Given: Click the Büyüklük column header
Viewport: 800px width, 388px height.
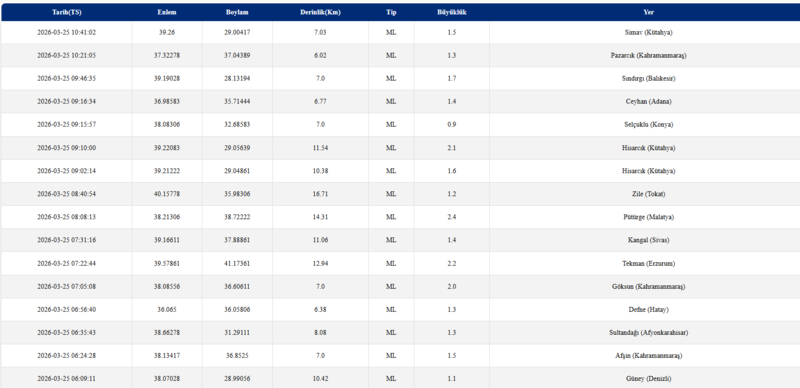Looking at the screenshot, I should pyautogui.click(x=452, y=13).
